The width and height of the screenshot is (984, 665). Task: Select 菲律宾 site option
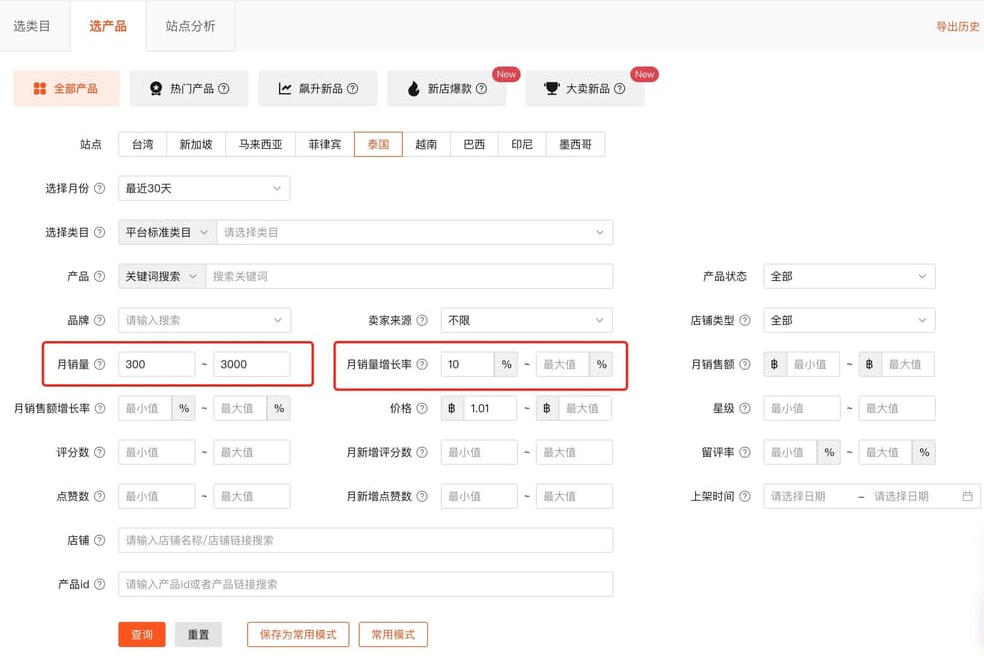(324, 144)
